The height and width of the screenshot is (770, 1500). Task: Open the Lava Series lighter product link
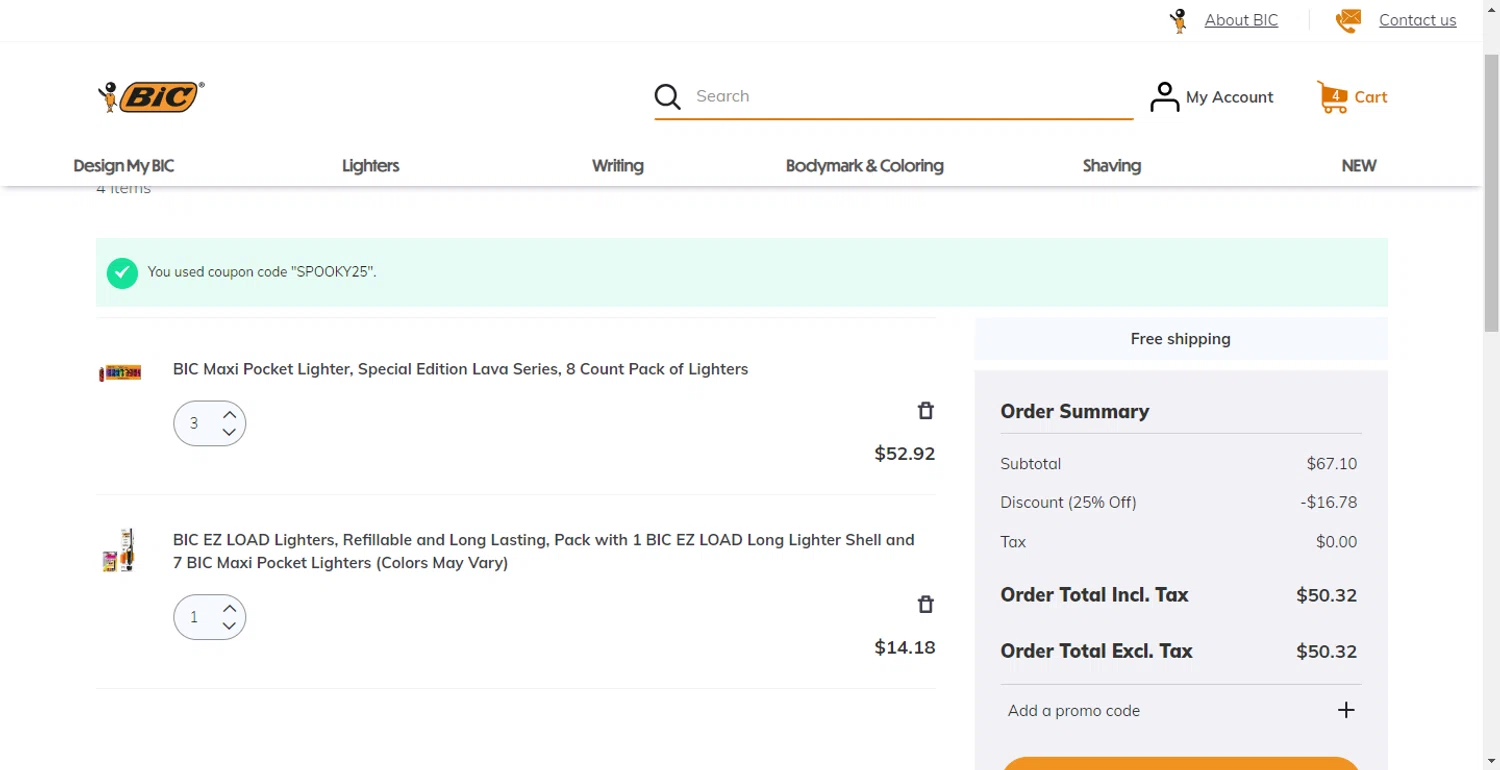pyautogui.click(x=460, y=369)
